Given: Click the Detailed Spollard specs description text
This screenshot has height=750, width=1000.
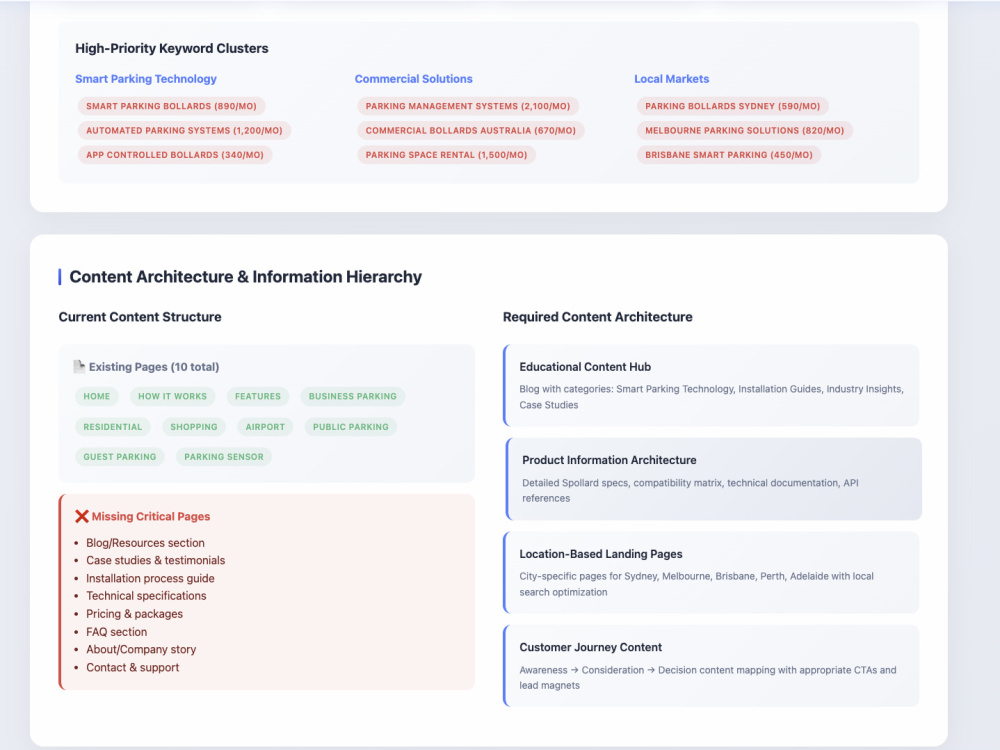Looking at the screenshot, I should tap(690, 490).
